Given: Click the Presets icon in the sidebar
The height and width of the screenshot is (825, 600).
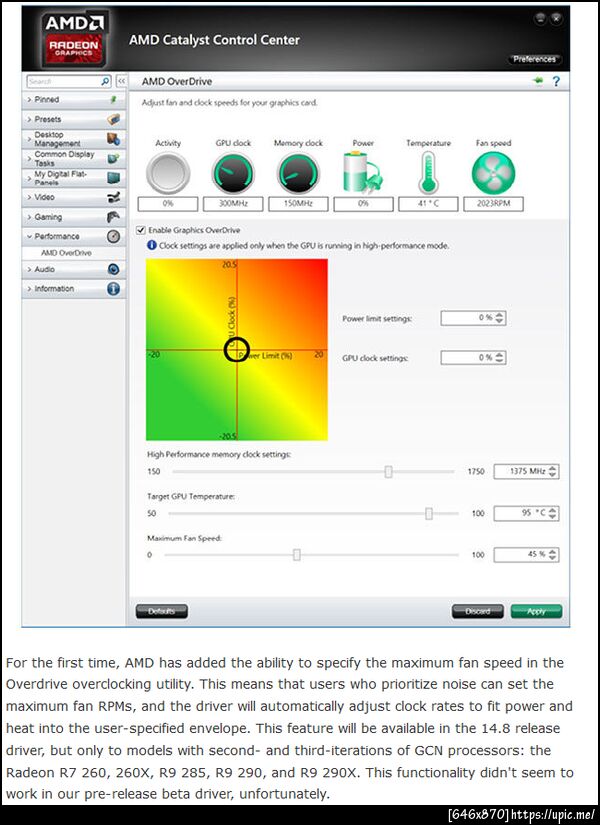Looking at the screenshot, I should click(113, 119).
